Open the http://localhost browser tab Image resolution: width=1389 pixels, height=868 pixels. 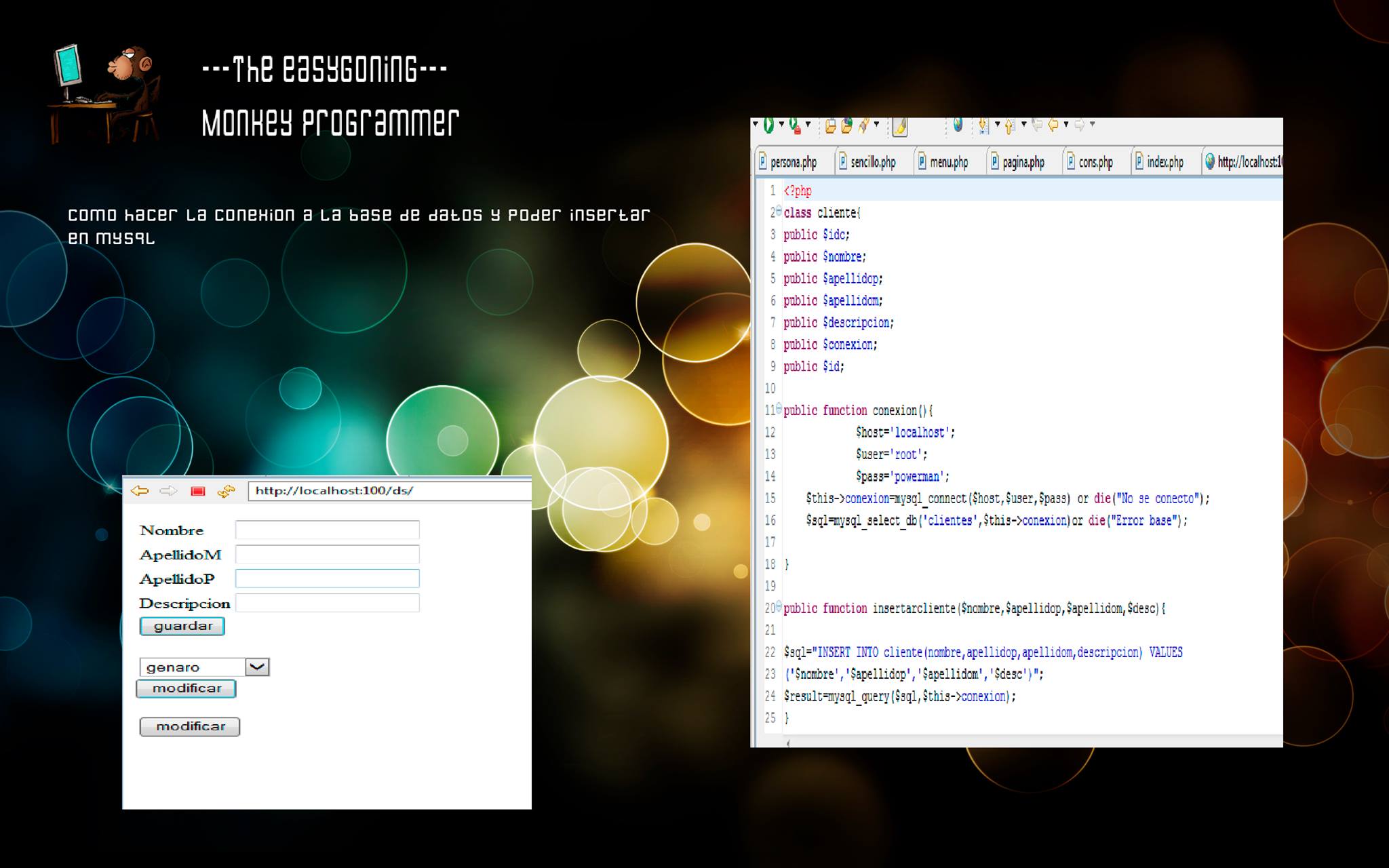click(1243, 162)
